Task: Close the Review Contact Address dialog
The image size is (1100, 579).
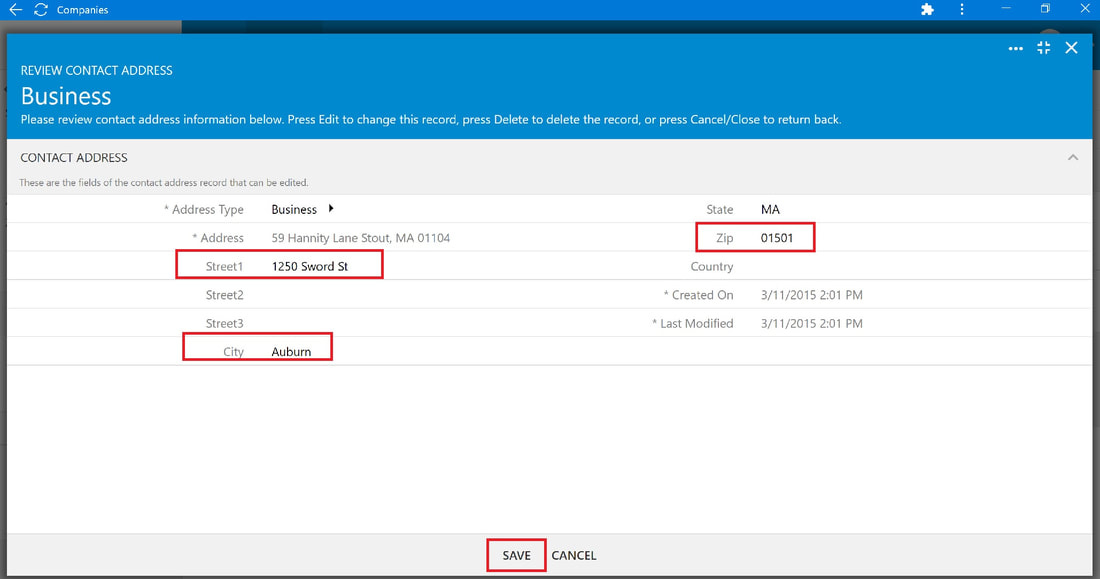Action: 1071,48
